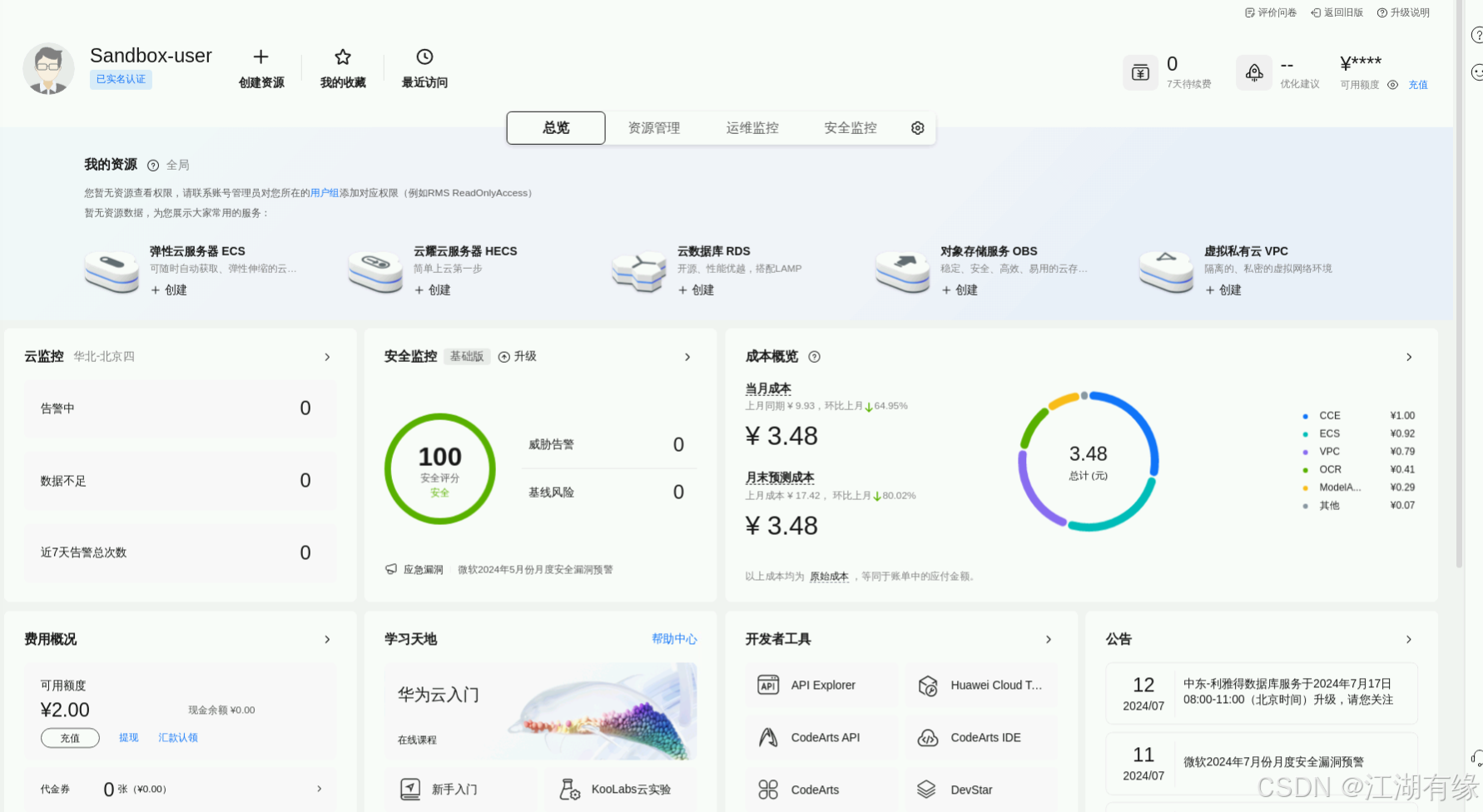Click the 汇款认领 link
The width and height of the screenshot is (1483, 812).
pyautogui.click(x=178, y=738)
